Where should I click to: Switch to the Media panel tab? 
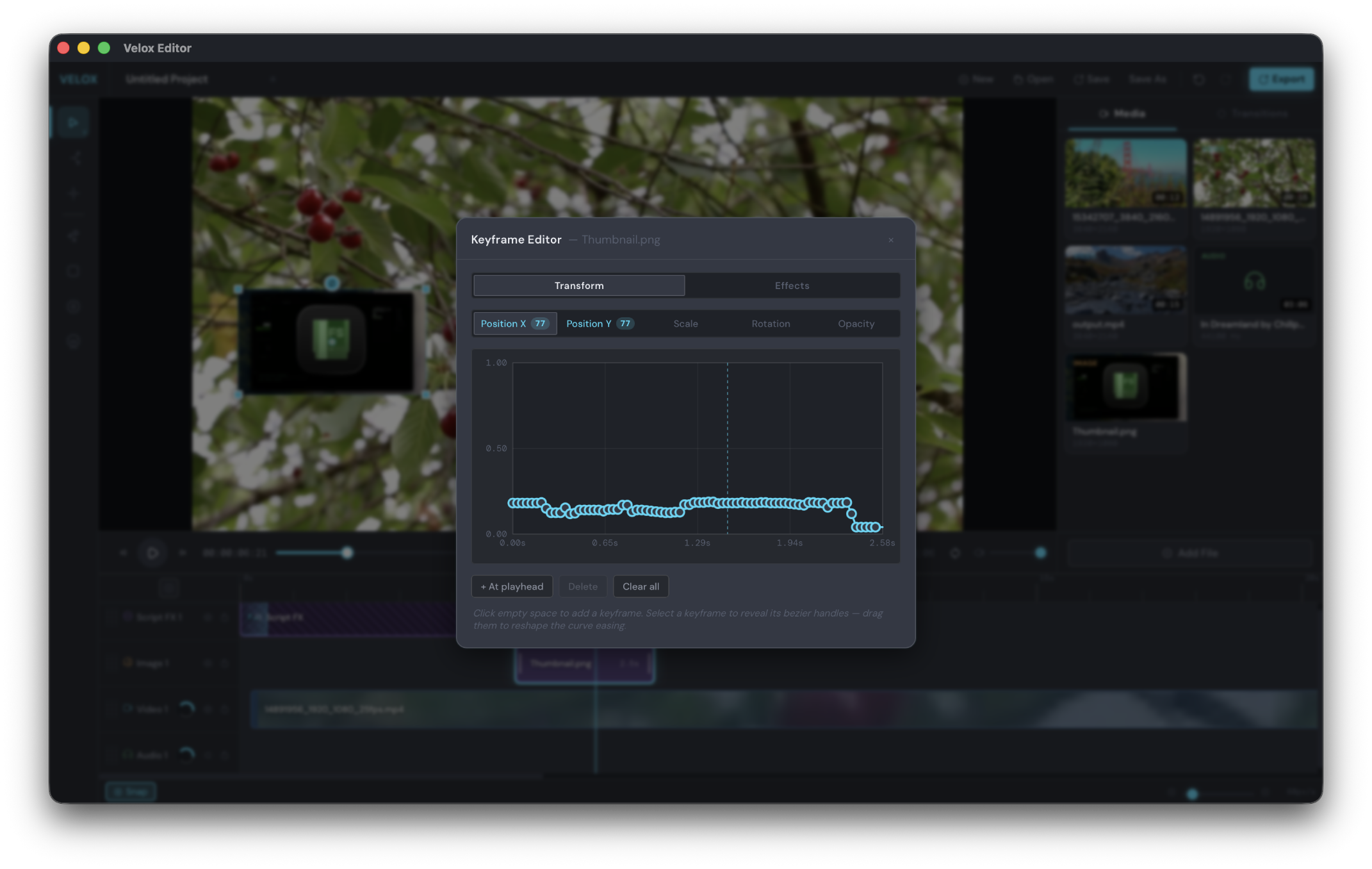(1122, 114)
